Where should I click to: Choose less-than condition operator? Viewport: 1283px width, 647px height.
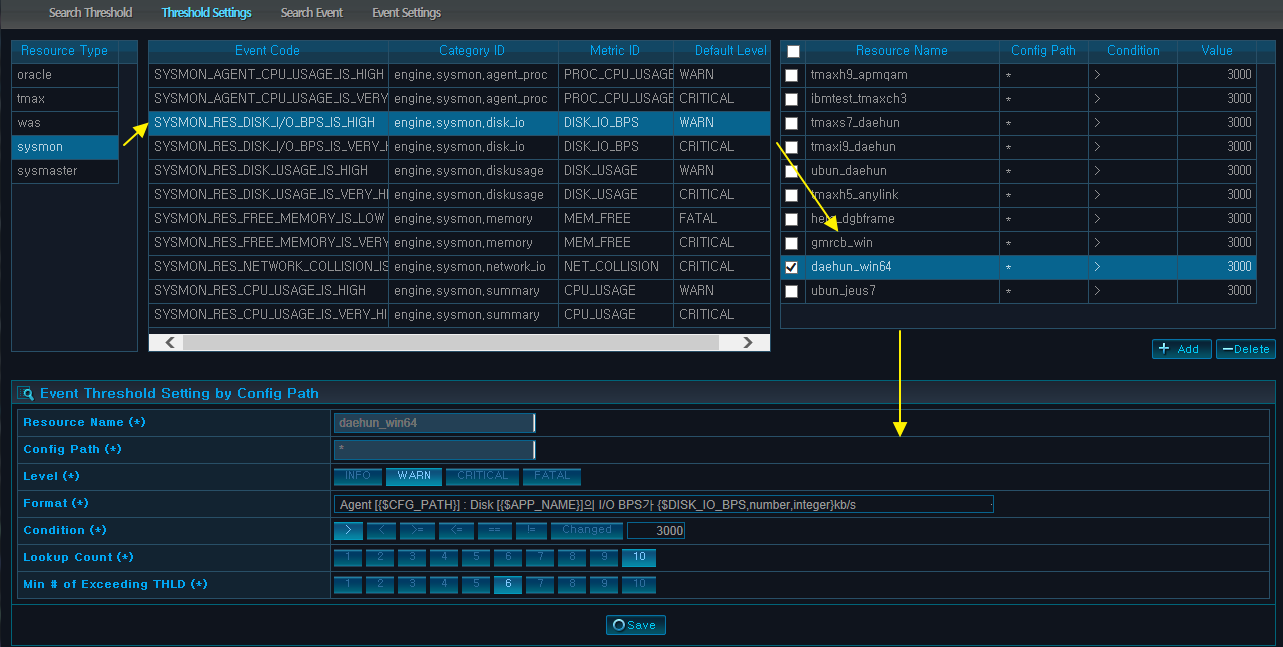tap(382, 530)
